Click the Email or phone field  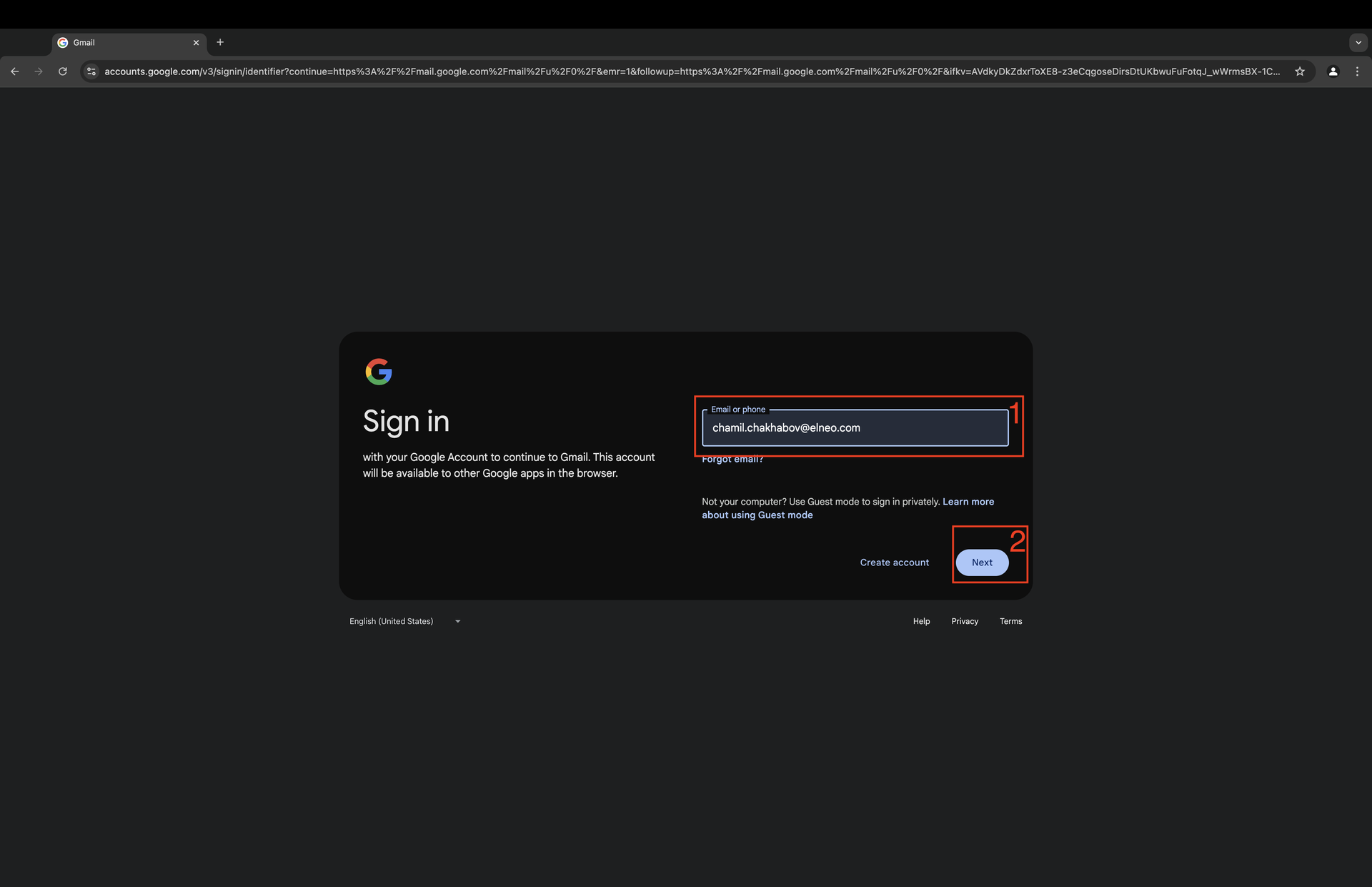pos(855,428)
